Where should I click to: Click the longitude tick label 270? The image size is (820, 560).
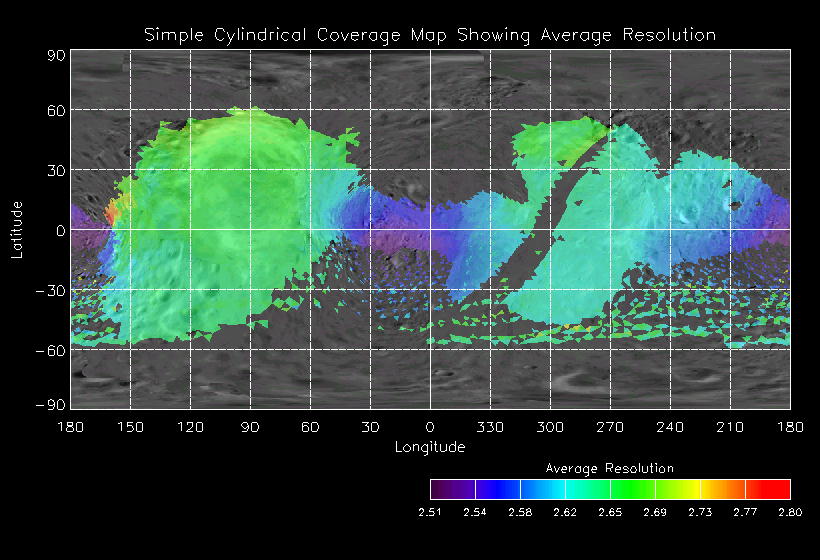click(610, 427)
